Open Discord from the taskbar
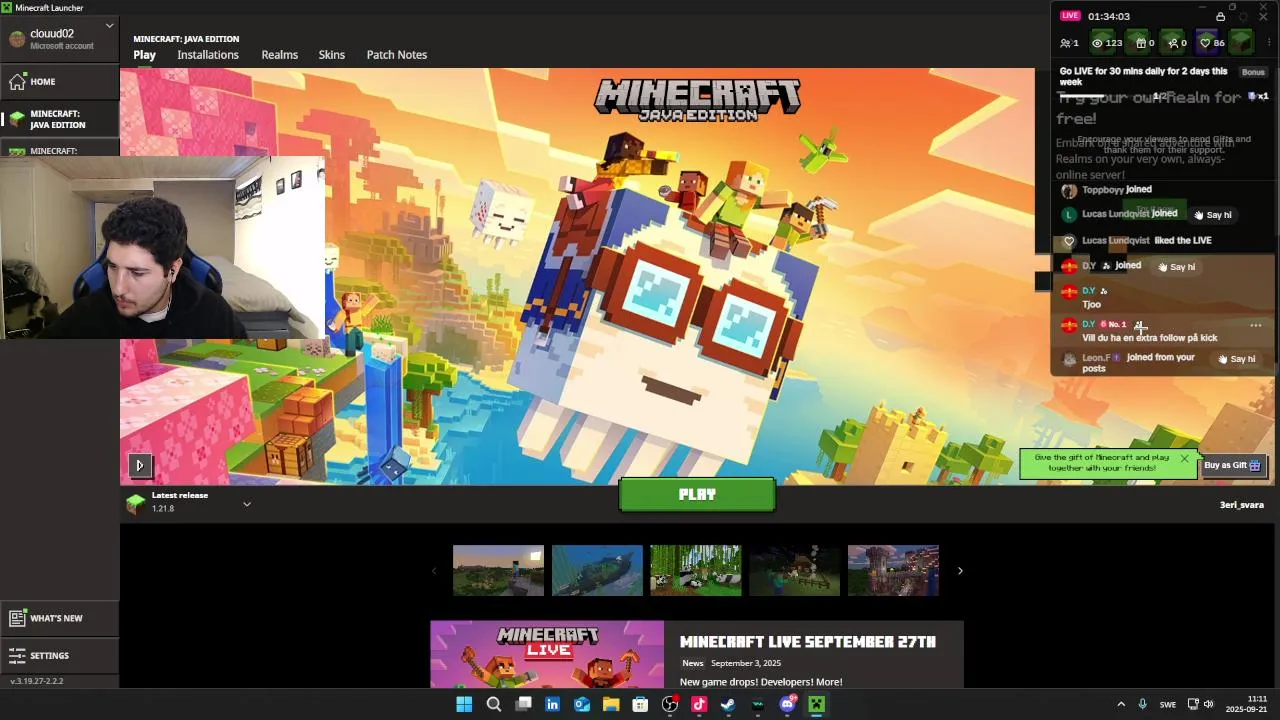1280x720 pixels. point(787,705)
